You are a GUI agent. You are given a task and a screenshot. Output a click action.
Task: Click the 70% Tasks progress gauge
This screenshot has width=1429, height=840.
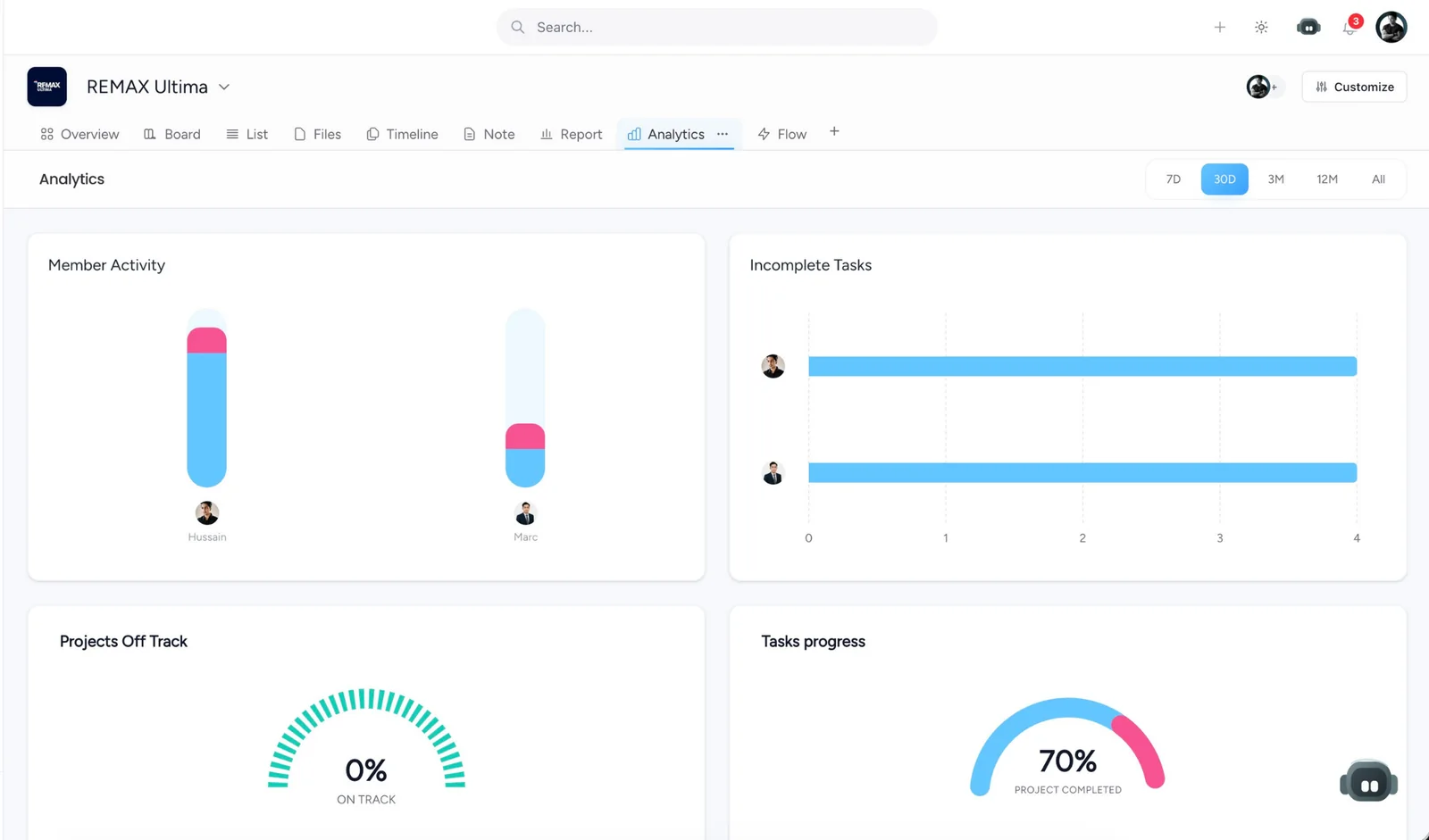[x=1067, y=746]
